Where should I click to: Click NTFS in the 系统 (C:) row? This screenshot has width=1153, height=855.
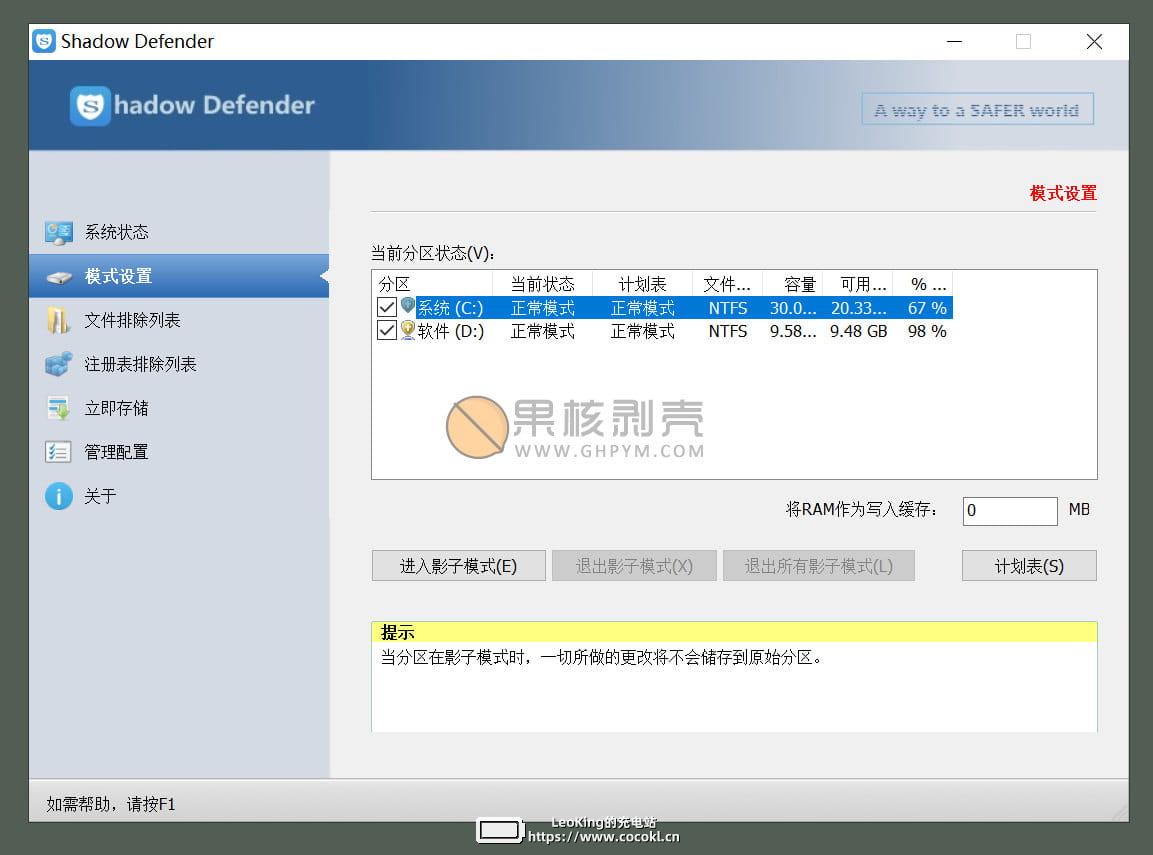(x=728, y=308)
